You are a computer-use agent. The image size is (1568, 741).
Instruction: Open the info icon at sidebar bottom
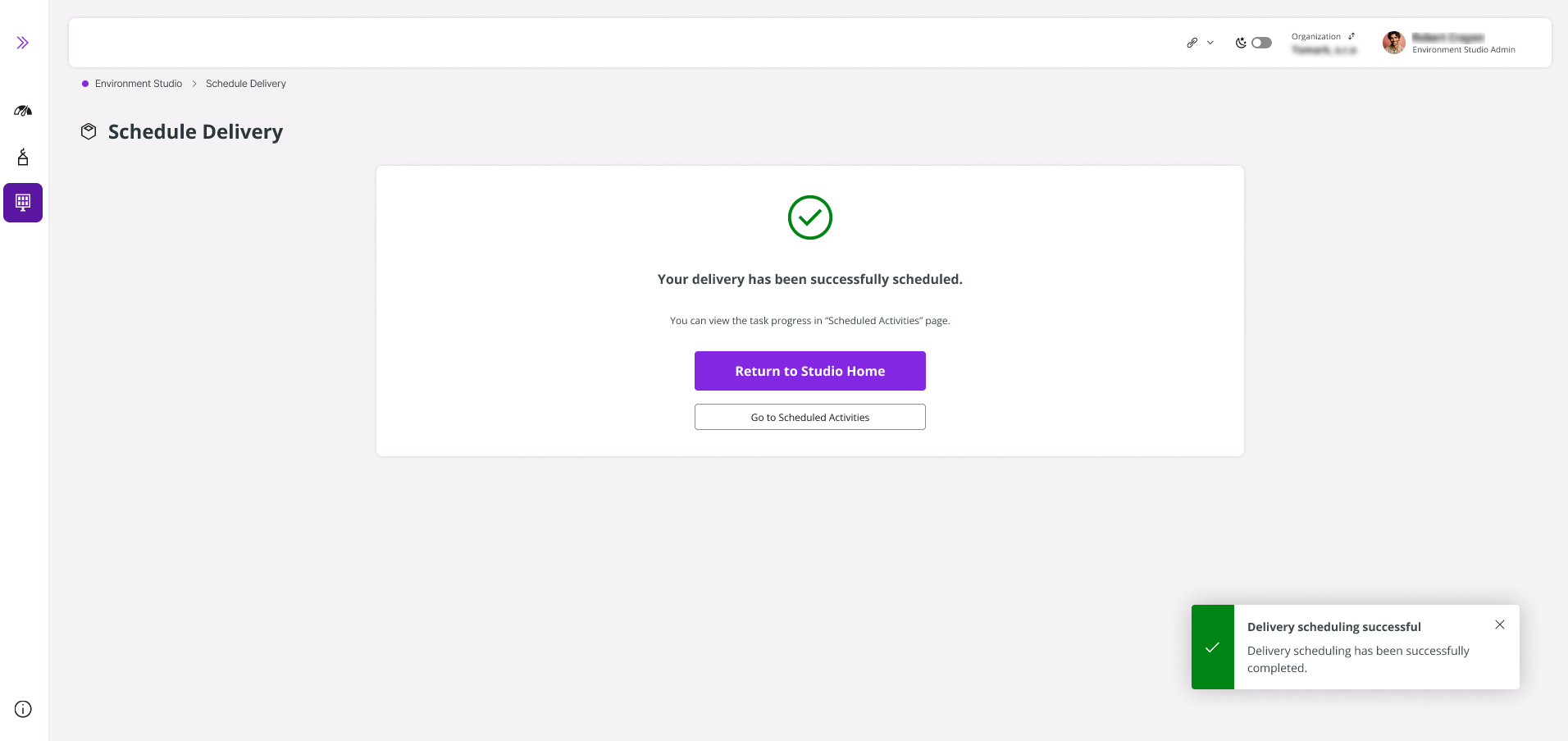tap(23, 709)
